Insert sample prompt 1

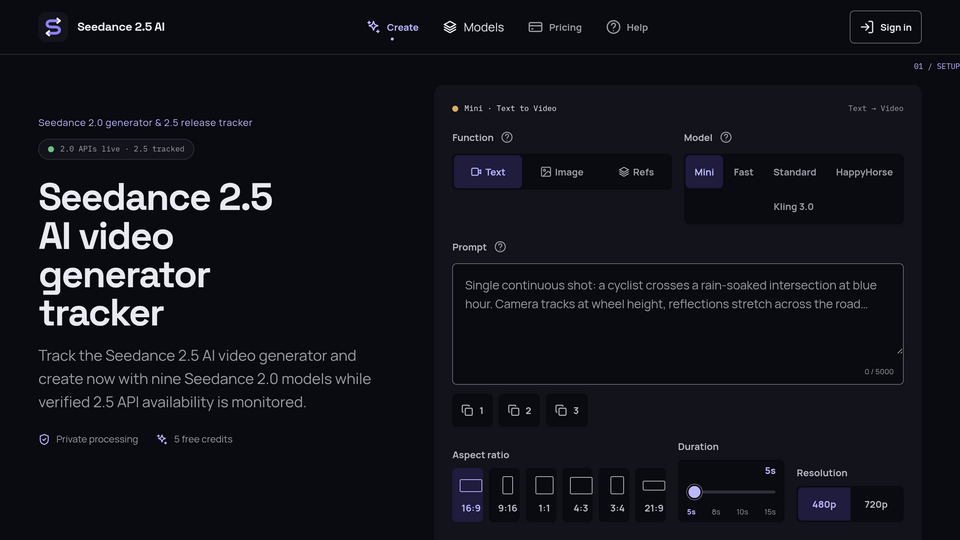tap(473, 410)
